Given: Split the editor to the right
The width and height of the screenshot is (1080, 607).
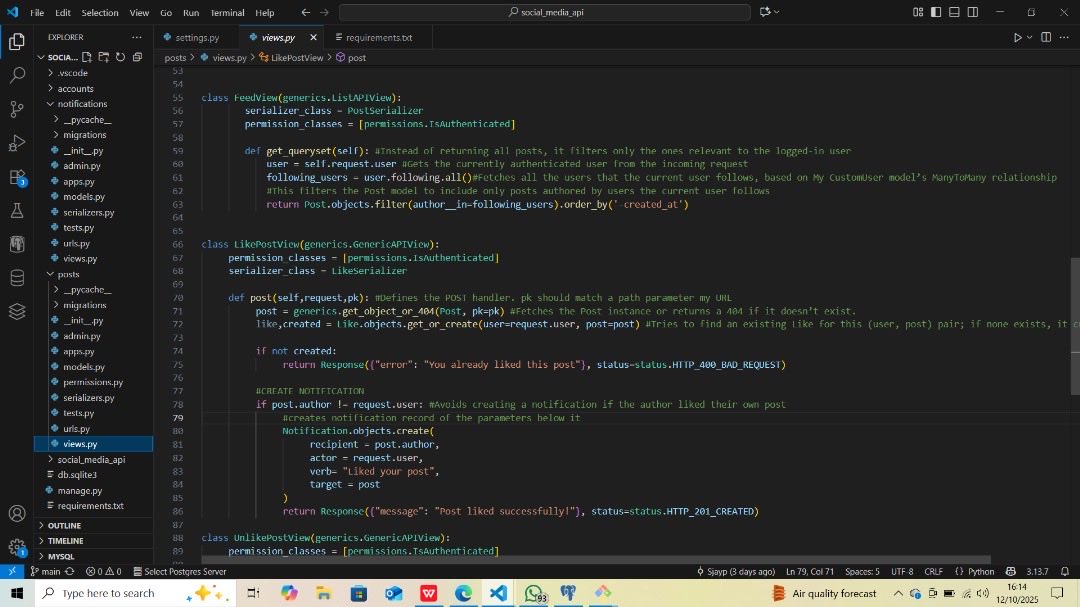Looking at the screenshot, I should (1046, 37).
